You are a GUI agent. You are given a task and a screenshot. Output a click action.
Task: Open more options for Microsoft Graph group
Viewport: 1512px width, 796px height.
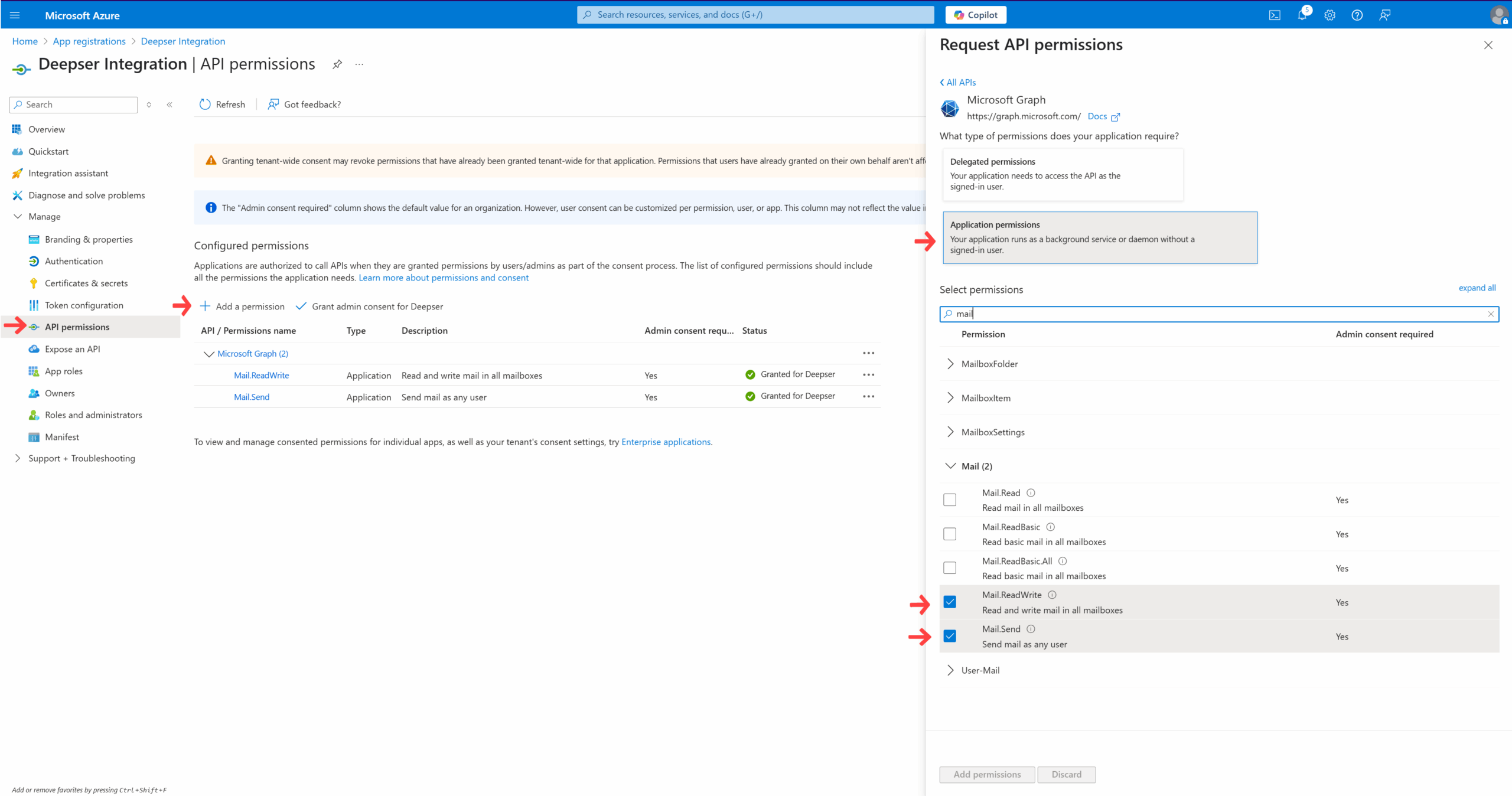868,353
